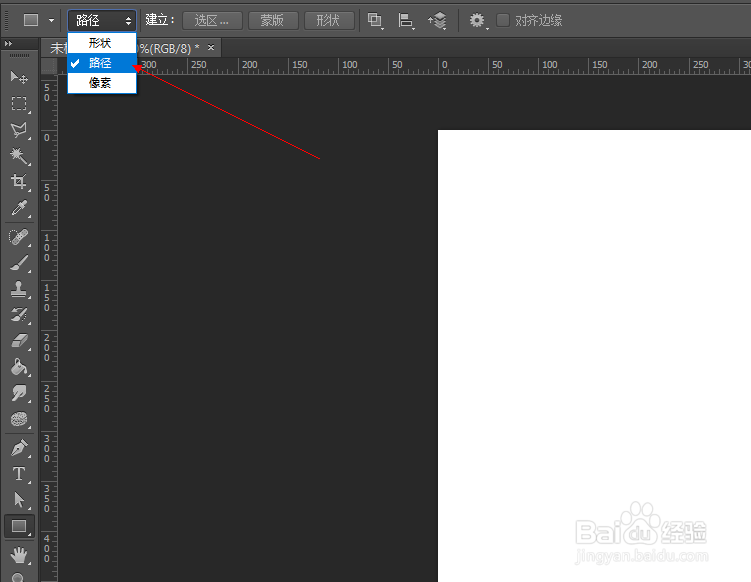The image size is (751, 582).
Task: Expand toolbox with double-arrow icon
Action: (8, 44)
